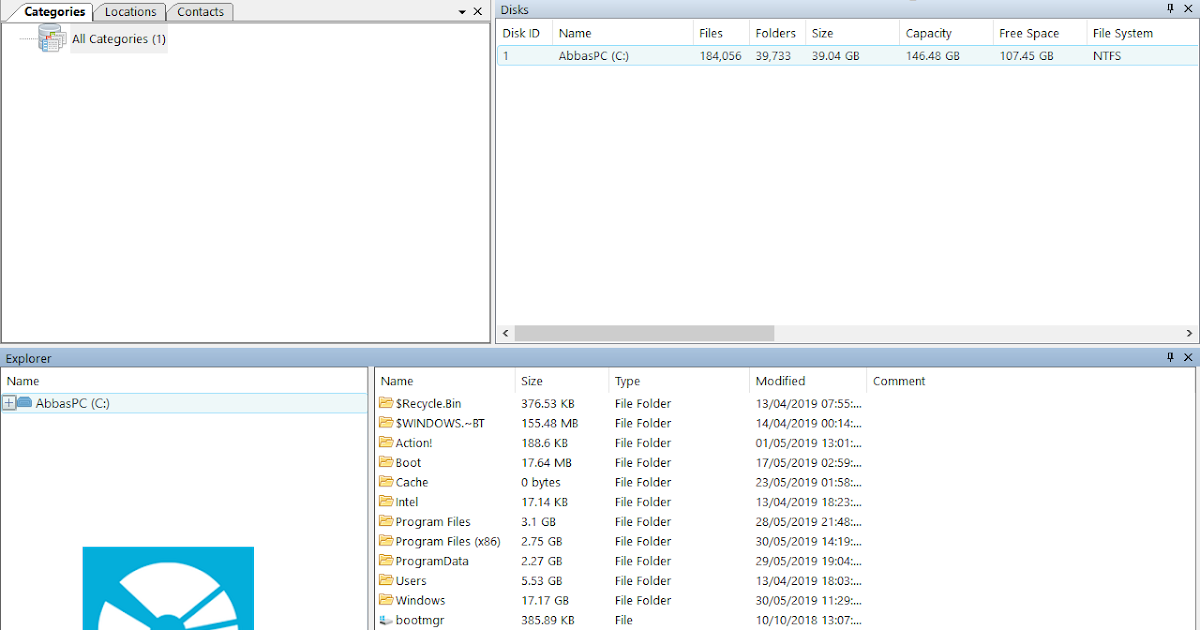Select the $Recycle.Bin folder name
This screenshot has width=1200, height=630.
click(428, 404)
